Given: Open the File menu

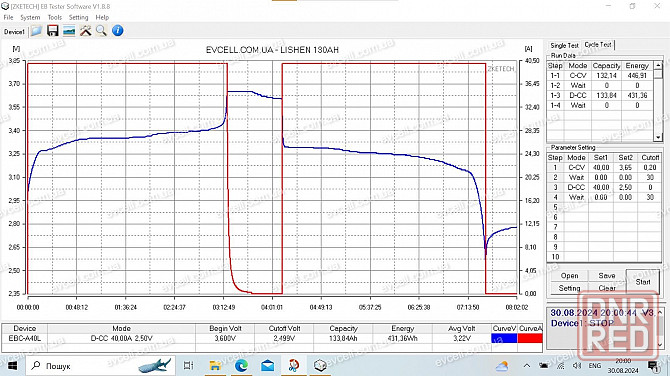Looking at the screenshot, I should tap(9, 18).
